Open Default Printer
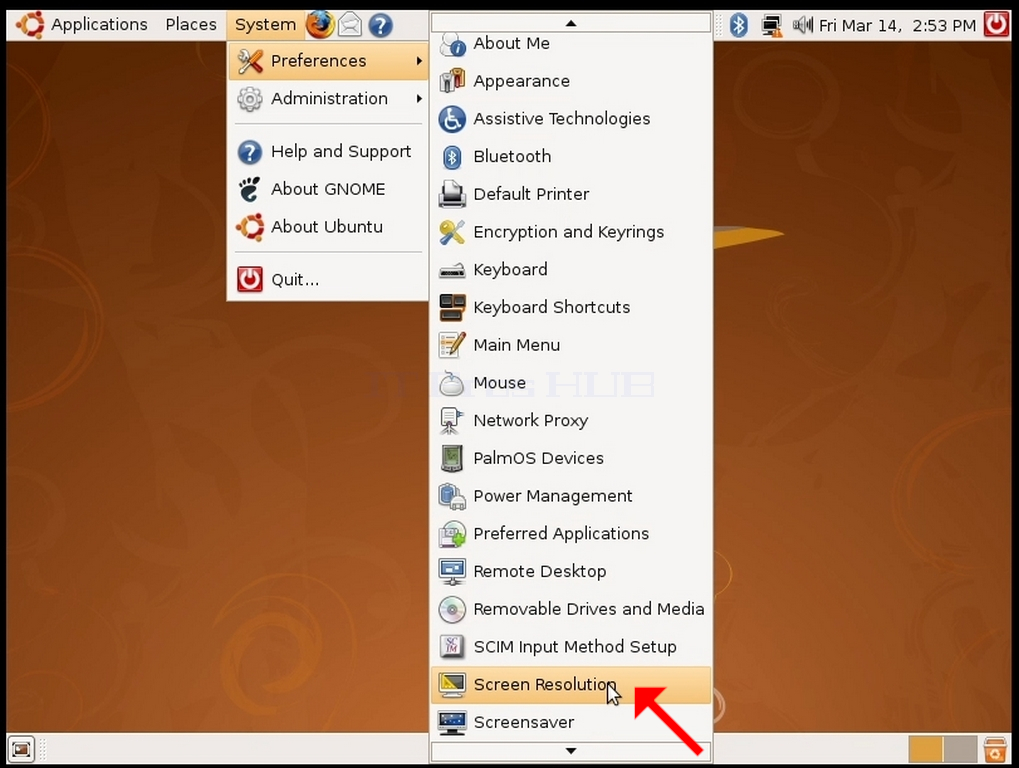The image size is (1019, 768). pos(571,194)
